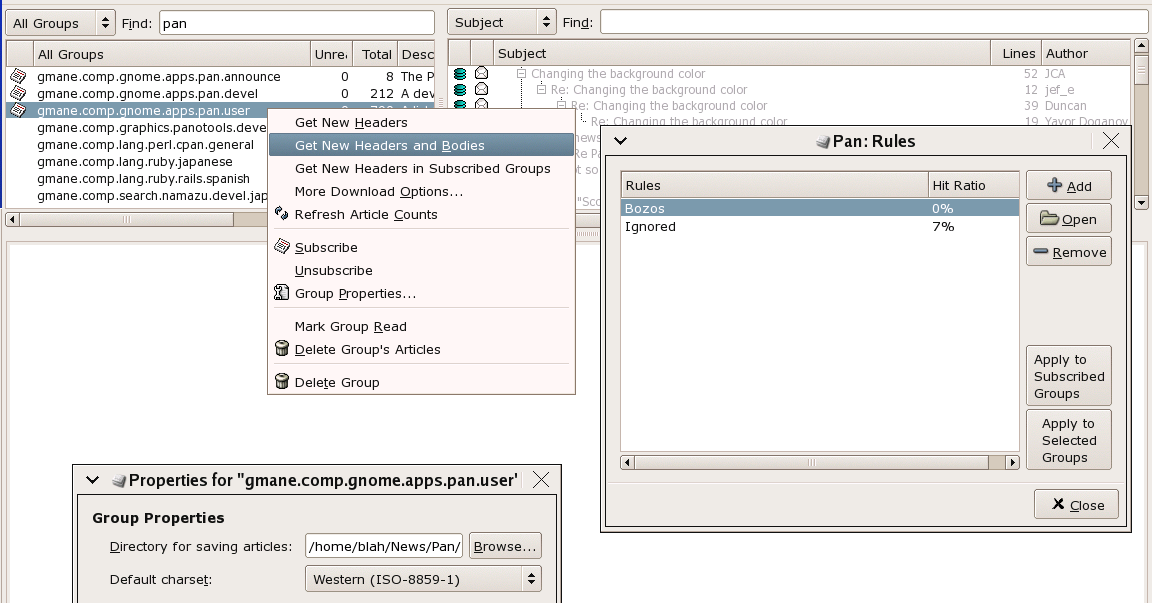Click author name Duncan in the article list
This screenshot has height=603, width=1152.
(1065, 106)
